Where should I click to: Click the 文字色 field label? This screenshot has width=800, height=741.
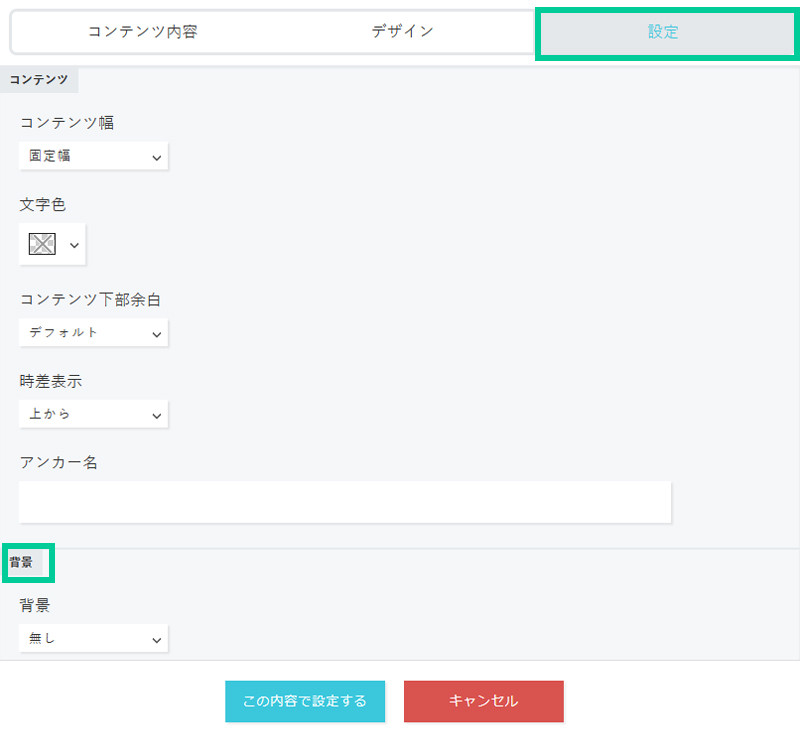point(43,205)
